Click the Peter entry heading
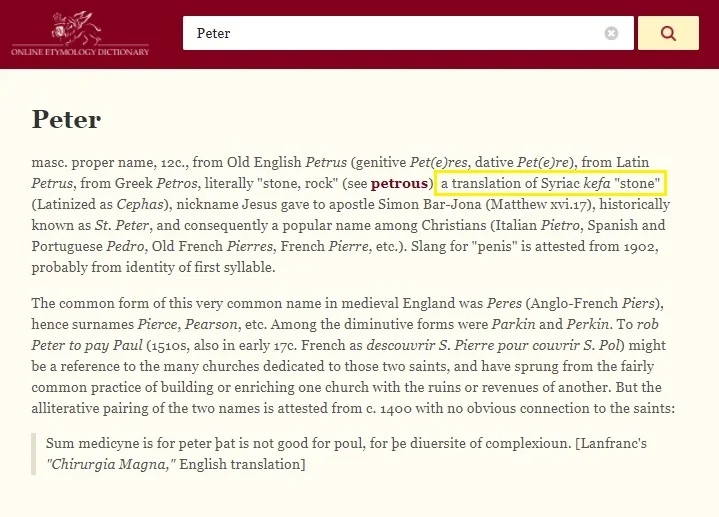This screenshot has width=719, height=517. click(66, 120)
